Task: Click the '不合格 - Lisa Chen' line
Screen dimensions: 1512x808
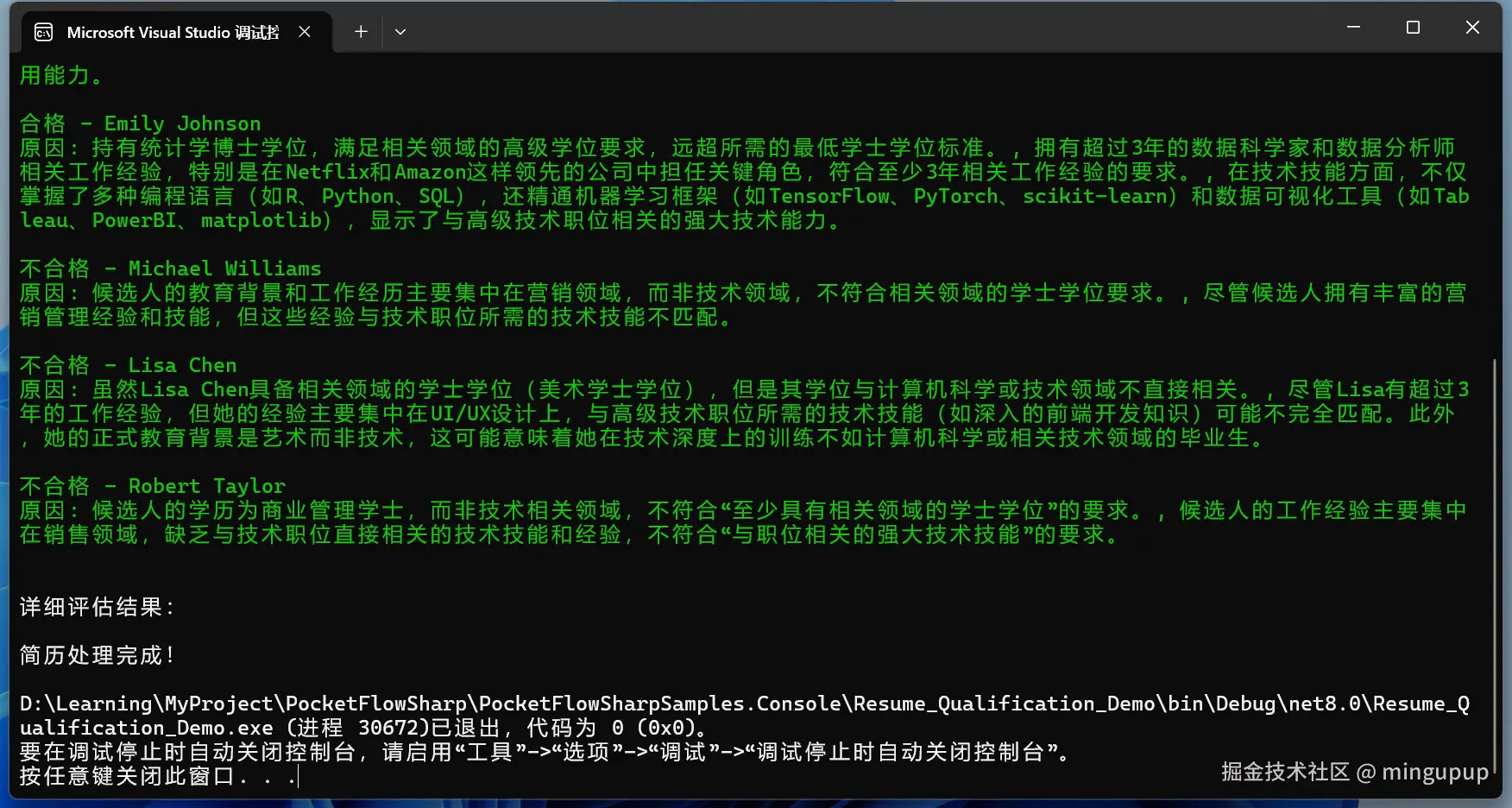Action: [128, 365]
